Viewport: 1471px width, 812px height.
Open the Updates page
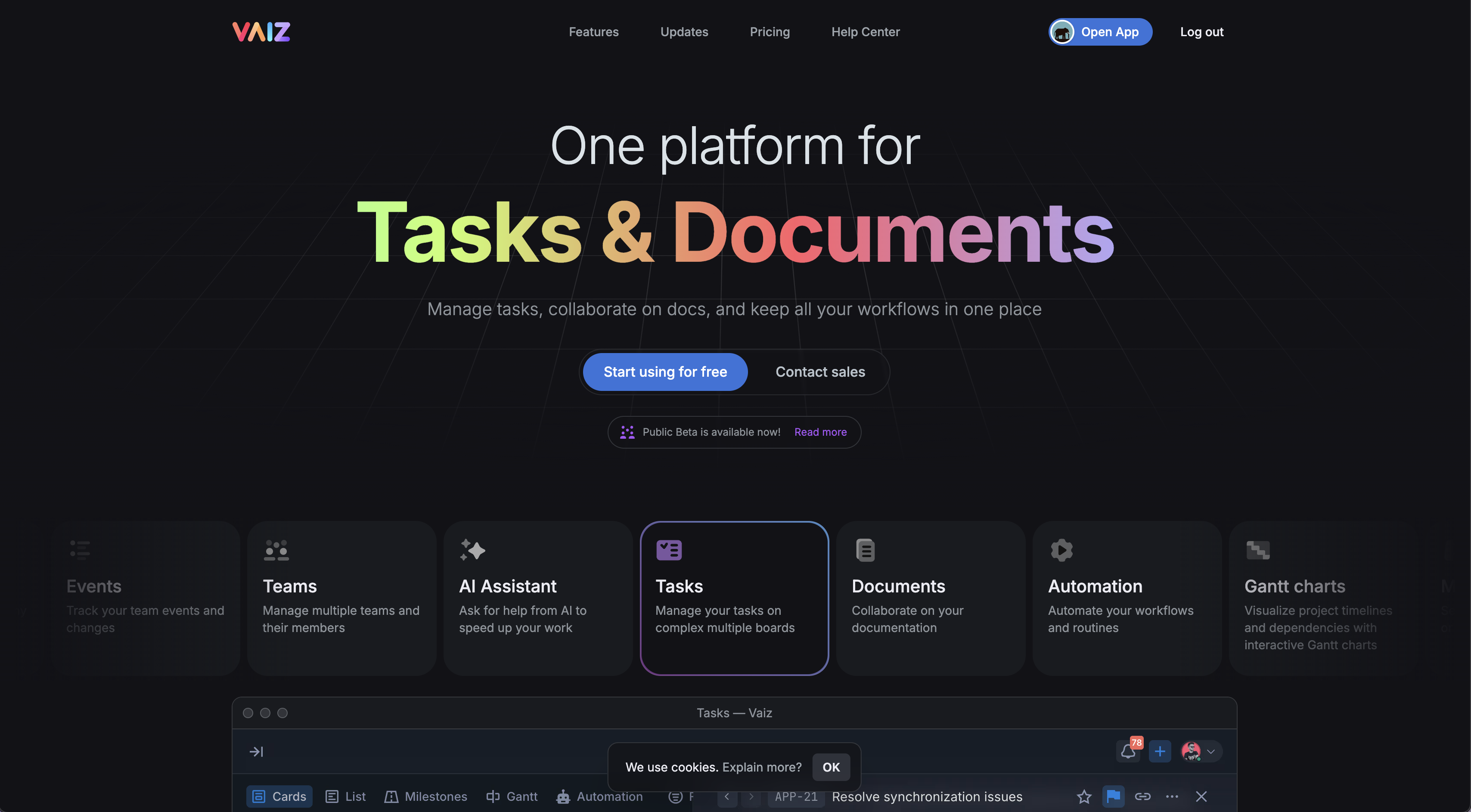tap(684, 32)
